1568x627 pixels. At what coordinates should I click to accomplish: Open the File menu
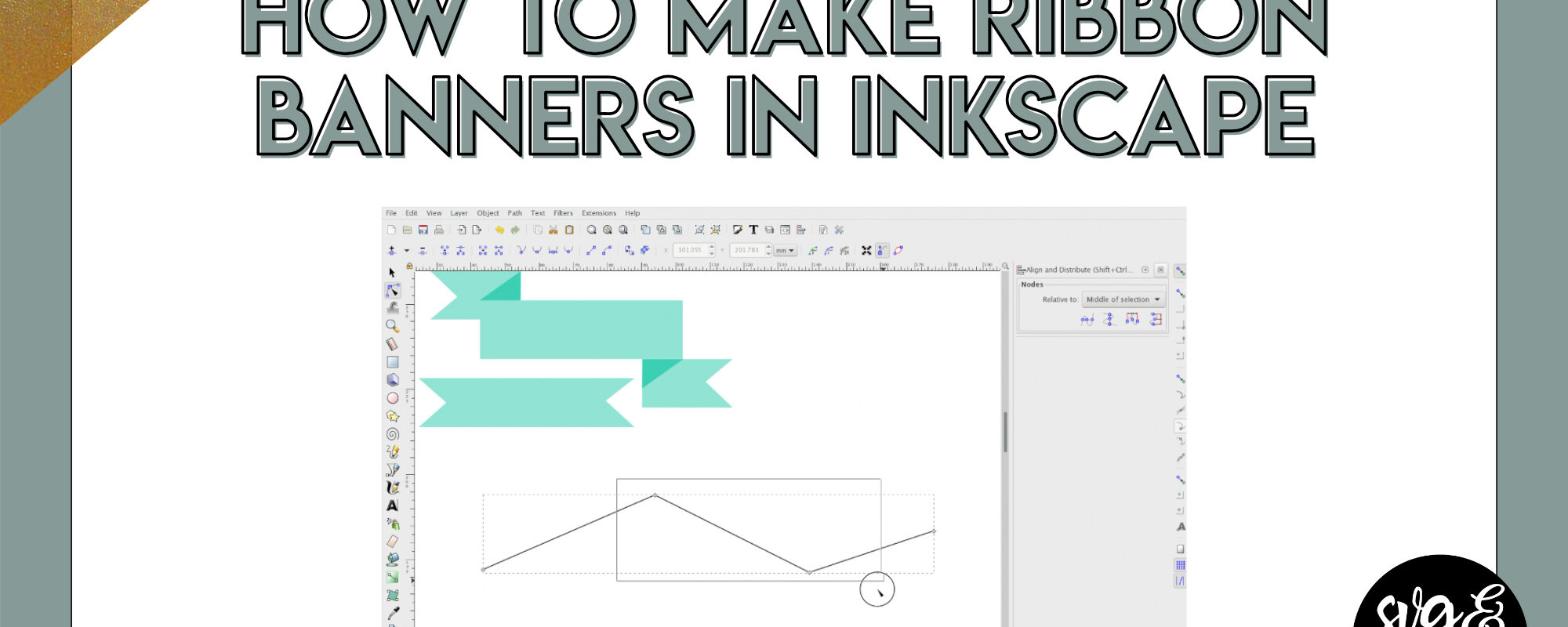[391, 213]
